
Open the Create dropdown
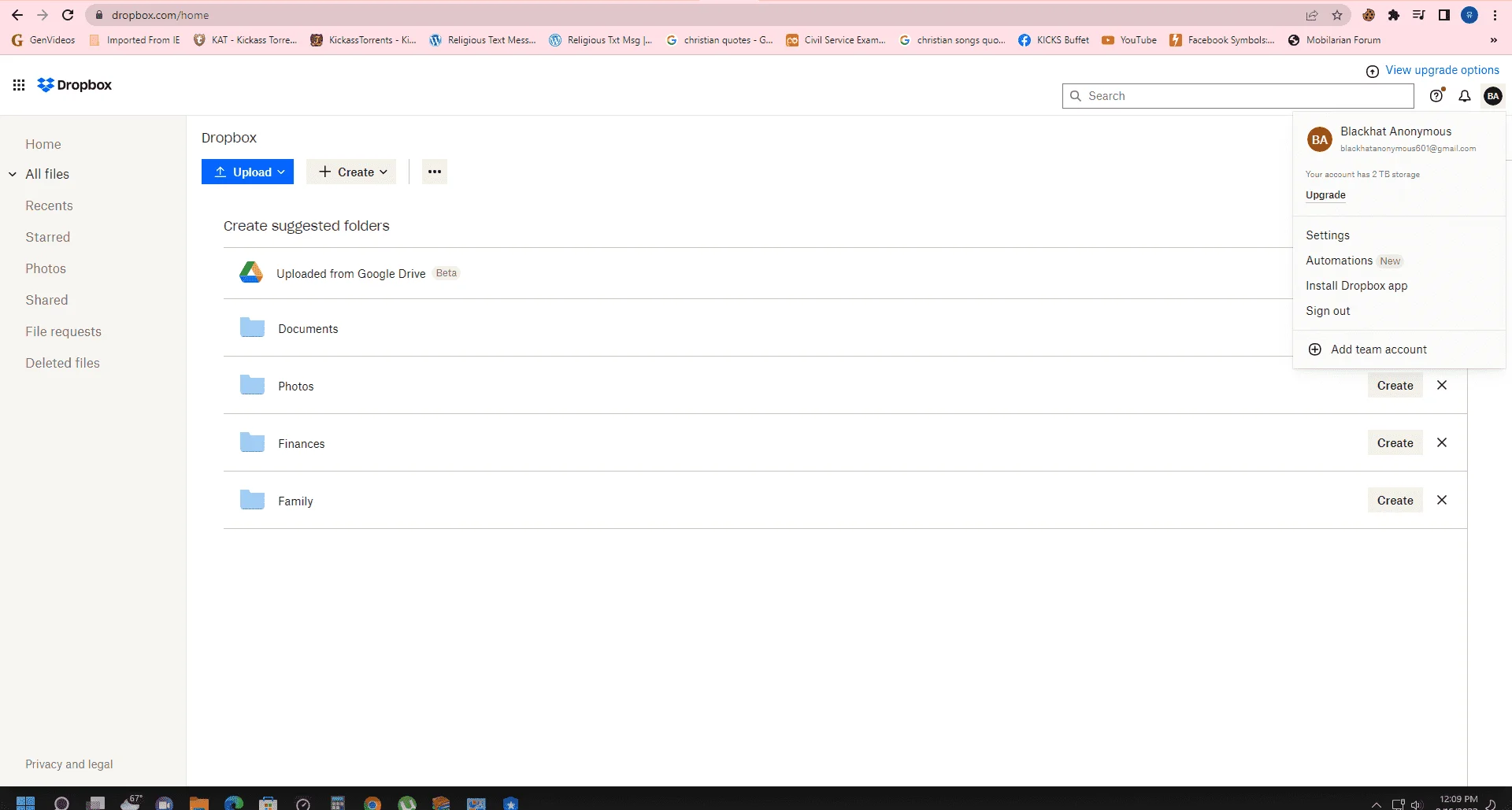click(352, 172)
